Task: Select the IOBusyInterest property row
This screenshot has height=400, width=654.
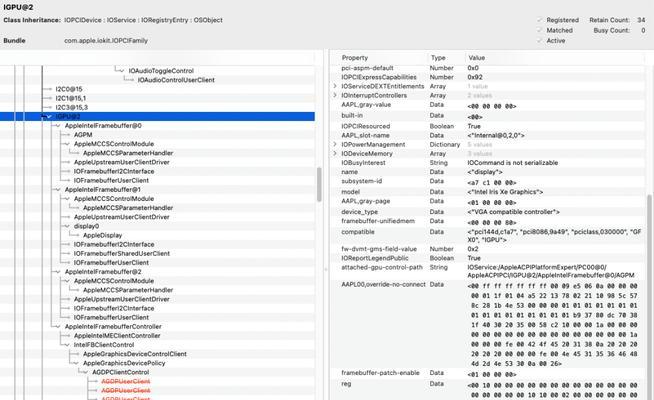Action: pos(488,163)
